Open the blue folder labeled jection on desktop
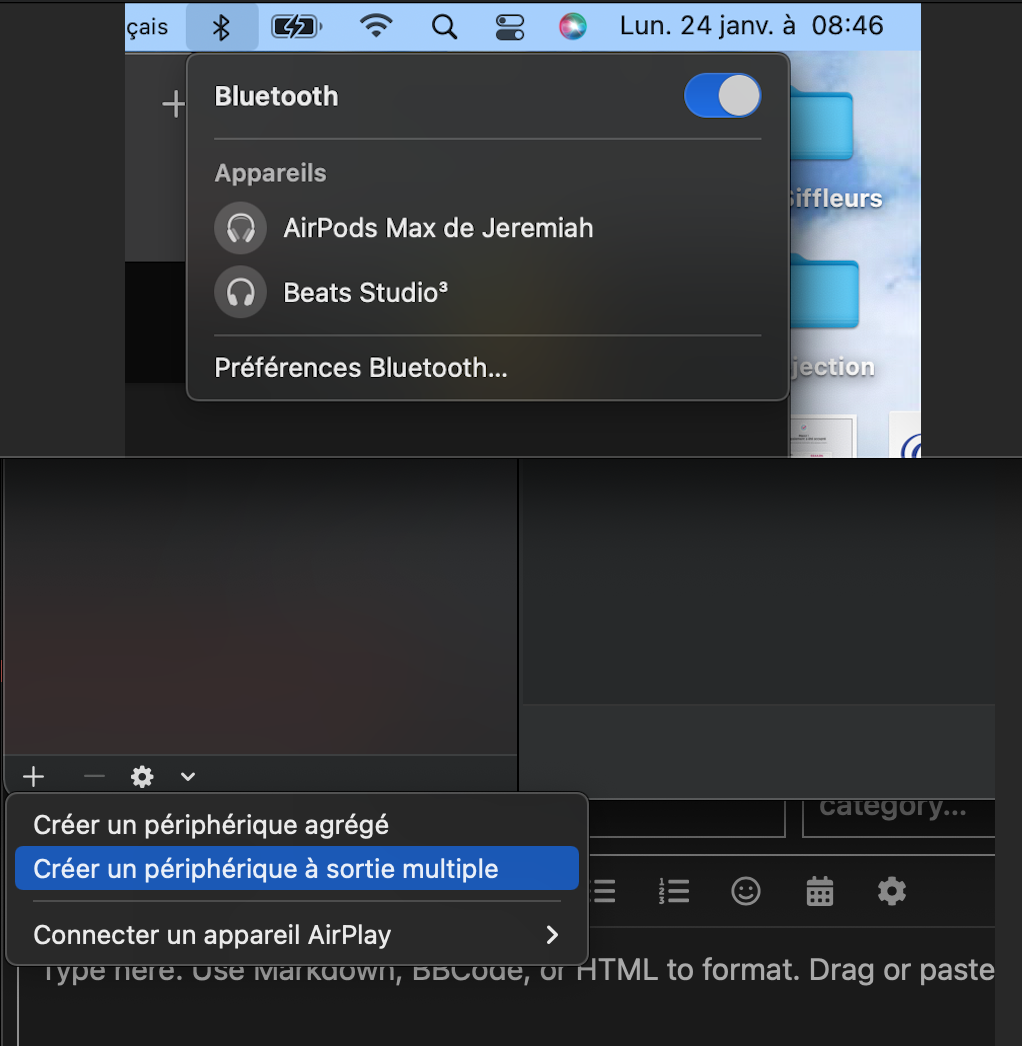This screenshot has width=1022, height=1046. coord(825,292)
